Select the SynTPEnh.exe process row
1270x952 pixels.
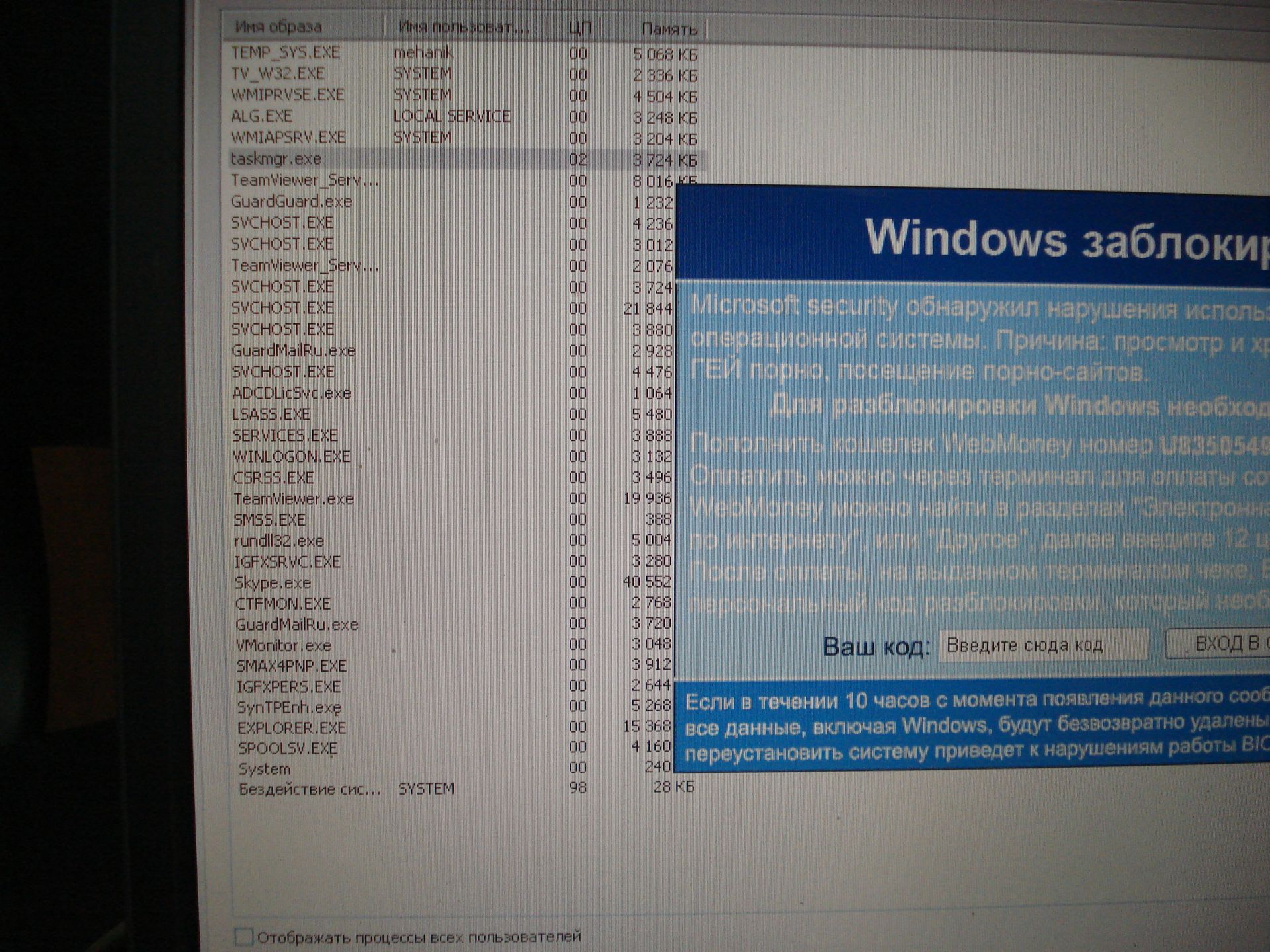[x=289, y=707]
